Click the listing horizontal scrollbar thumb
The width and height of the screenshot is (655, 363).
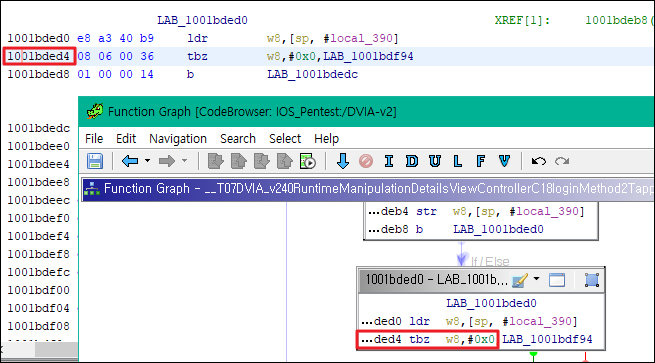coord(56,349)
